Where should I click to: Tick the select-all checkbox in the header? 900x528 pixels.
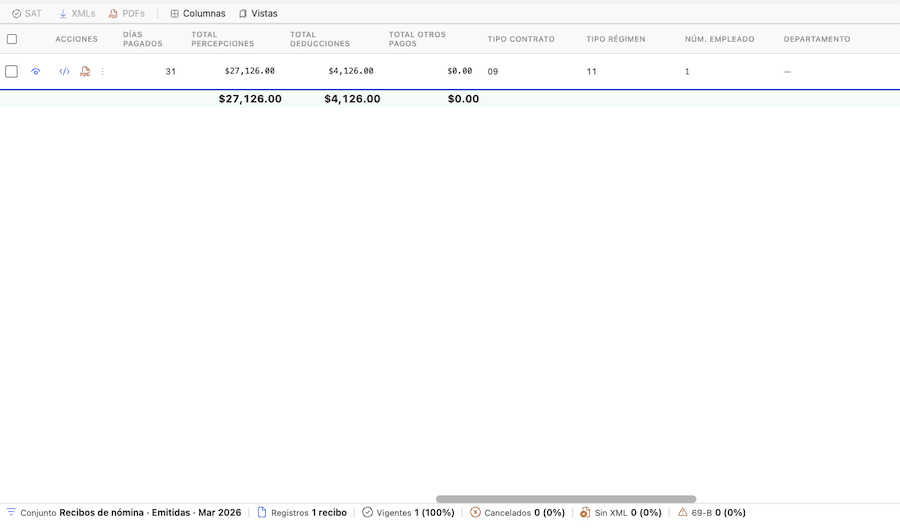[x=11, y=39]
